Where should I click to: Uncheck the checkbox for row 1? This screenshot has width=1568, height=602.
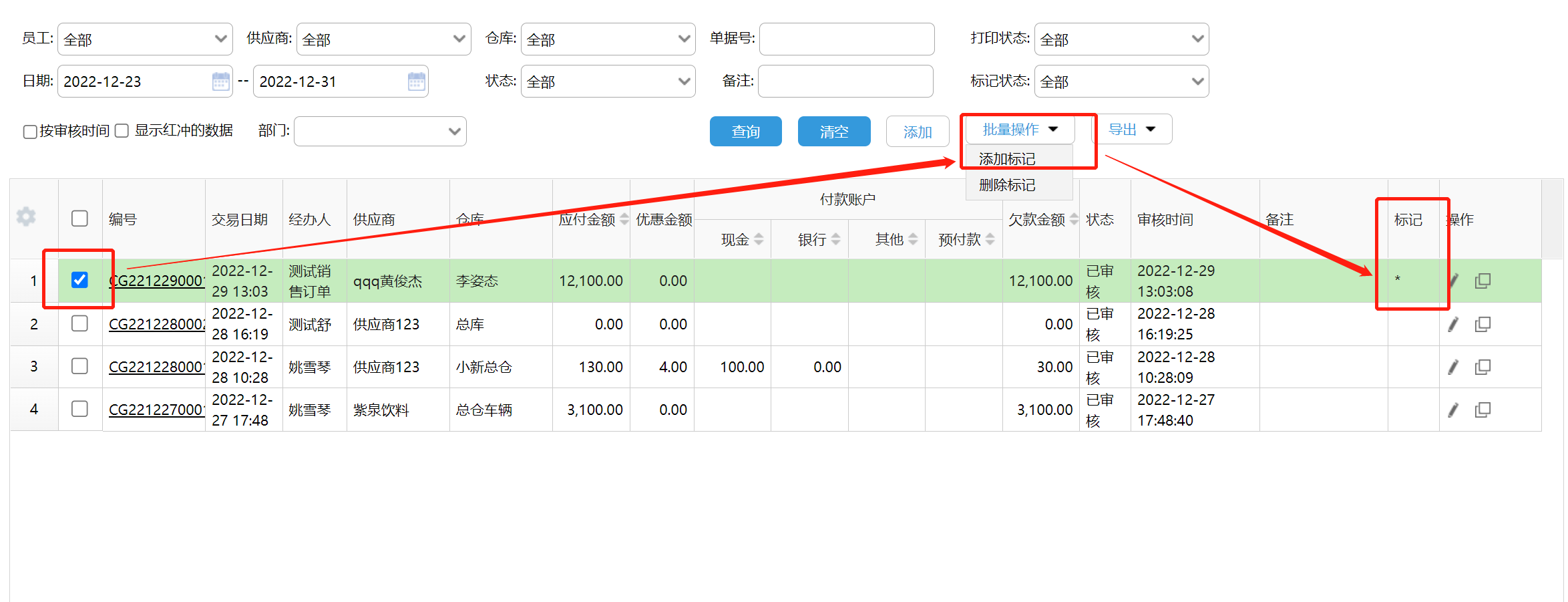click(79, 280)
